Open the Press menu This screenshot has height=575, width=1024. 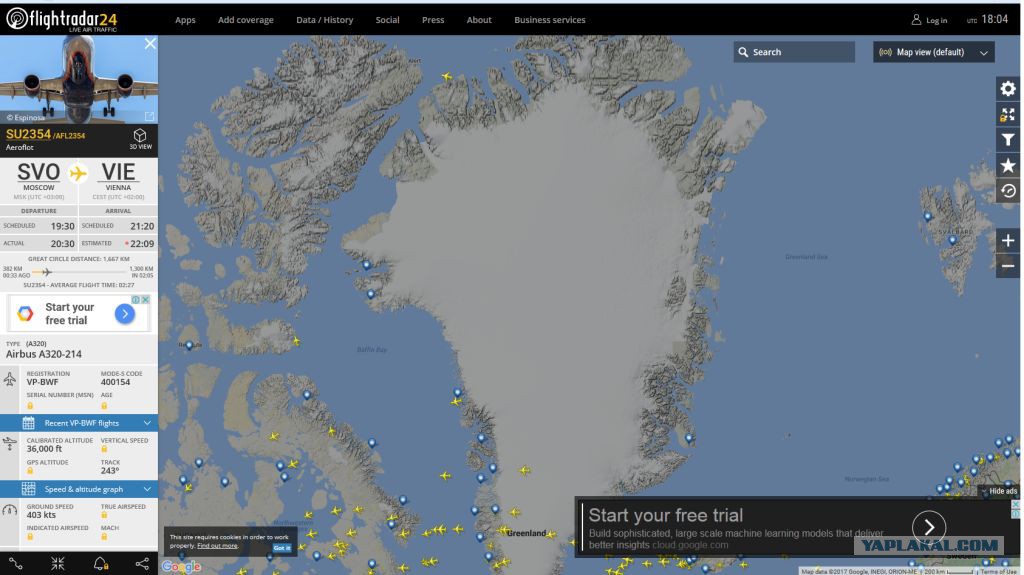coord(433,20)
